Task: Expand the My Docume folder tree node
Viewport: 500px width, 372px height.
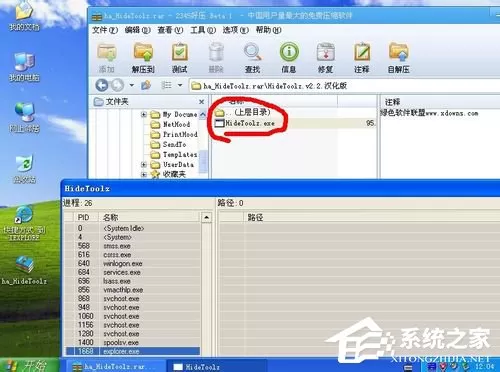Action: click(144, 115)
